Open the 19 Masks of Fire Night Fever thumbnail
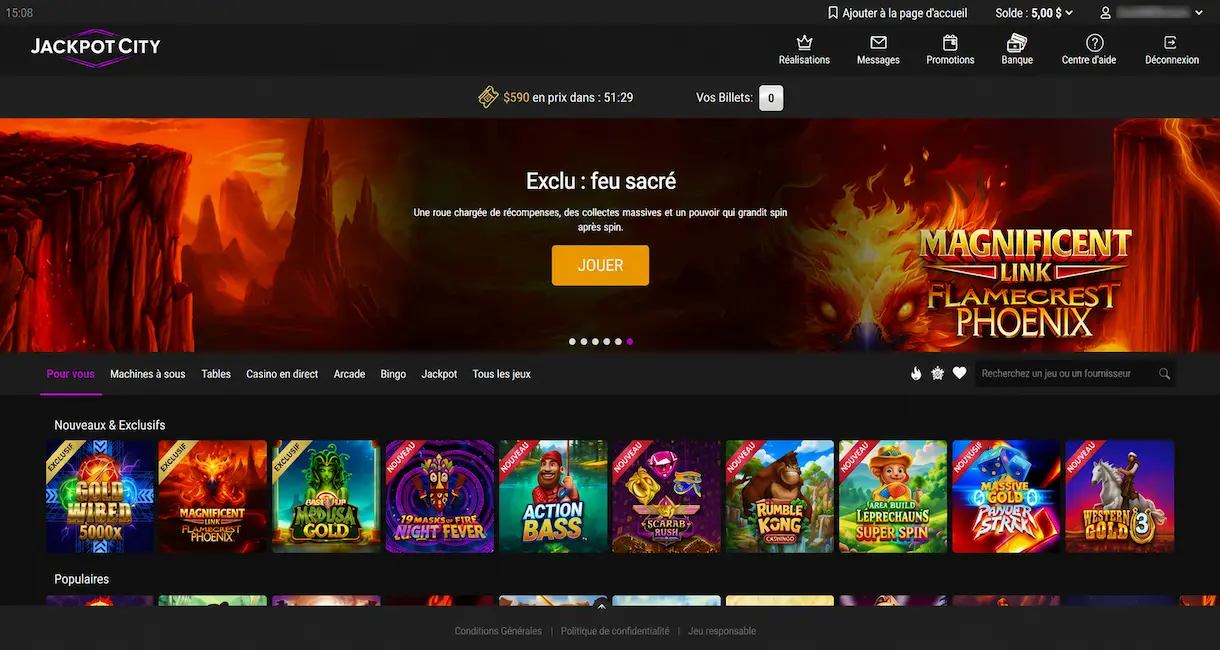Screen dimensions: 1220x650 coord(440,496)
